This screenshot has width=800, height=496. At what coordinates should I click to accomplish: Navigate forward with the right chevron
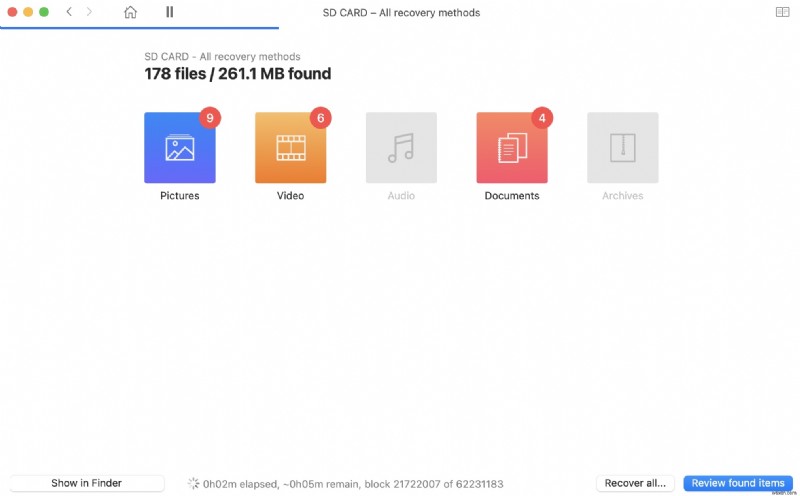(x=89, y=12)
